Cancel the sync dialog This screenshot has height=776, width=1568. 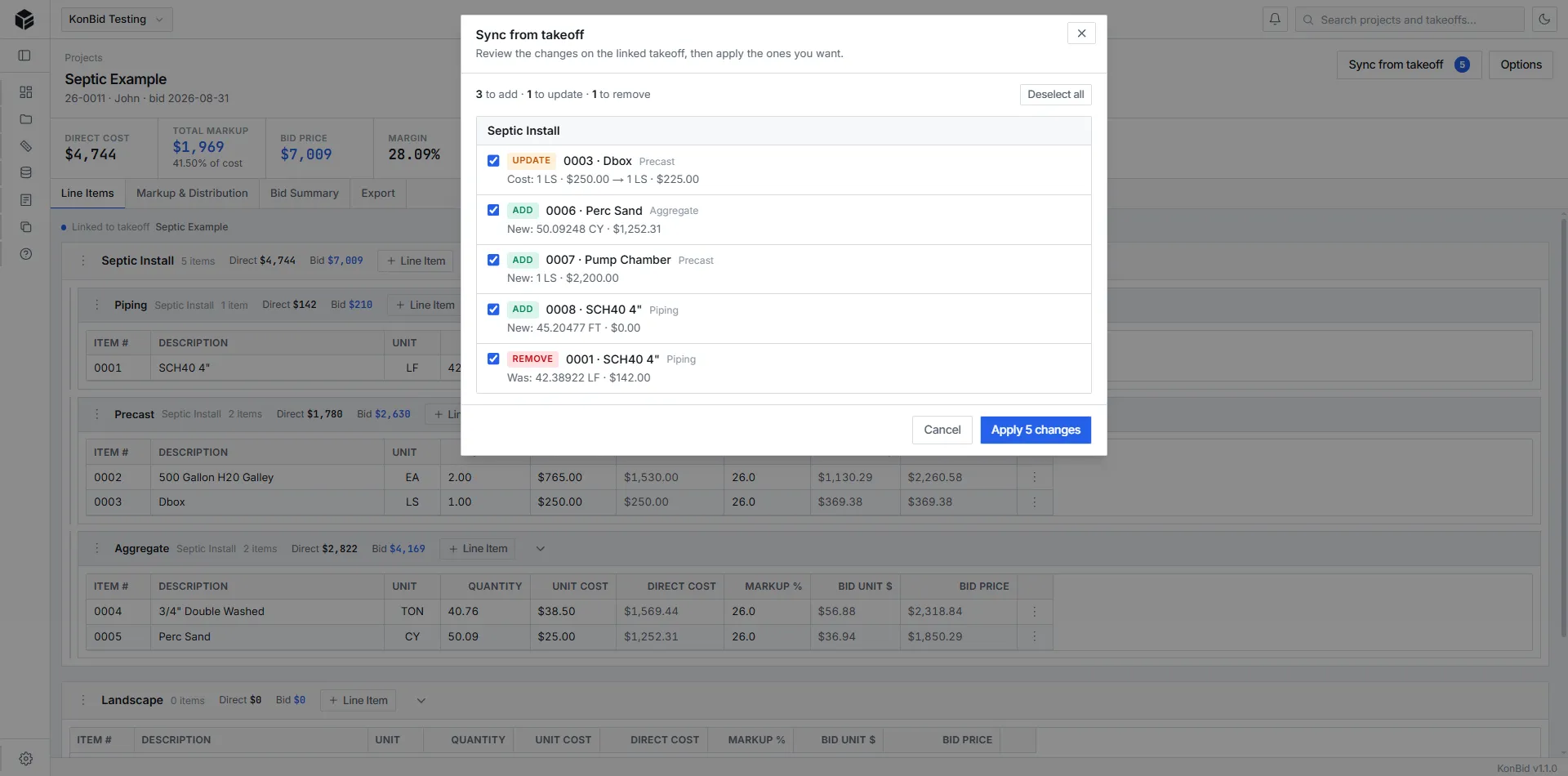tap(942, 430)
